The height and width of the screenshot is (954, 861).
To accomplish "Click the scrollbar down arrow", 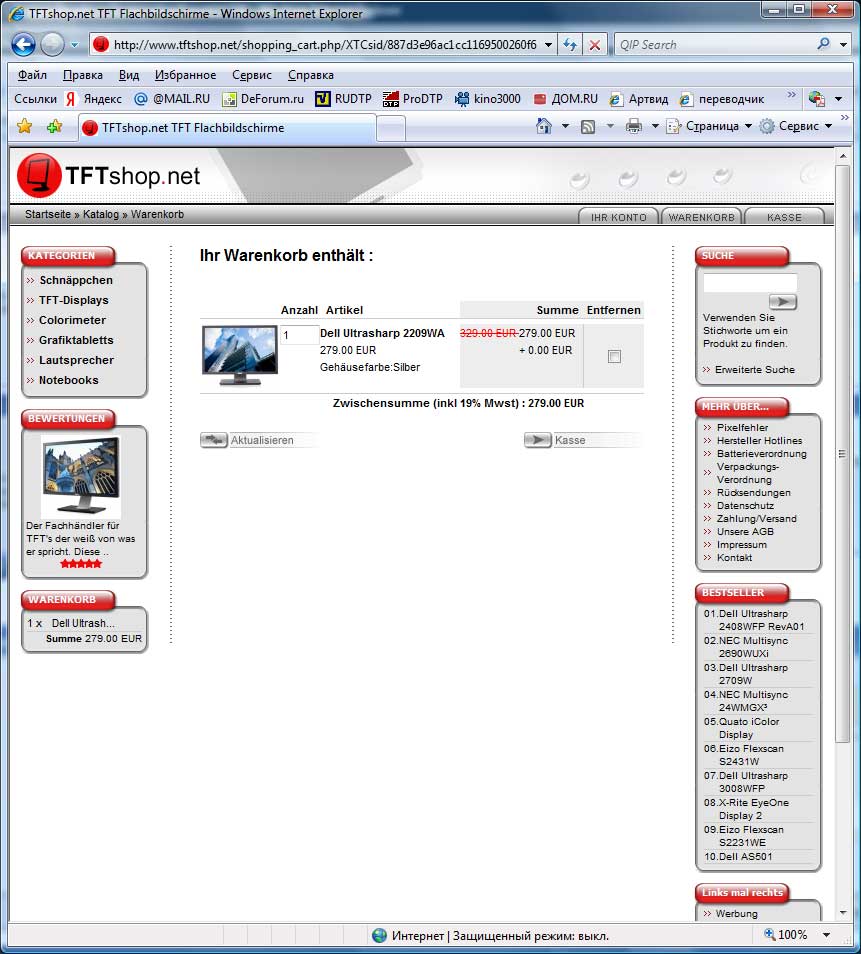I will pos(843,913).
